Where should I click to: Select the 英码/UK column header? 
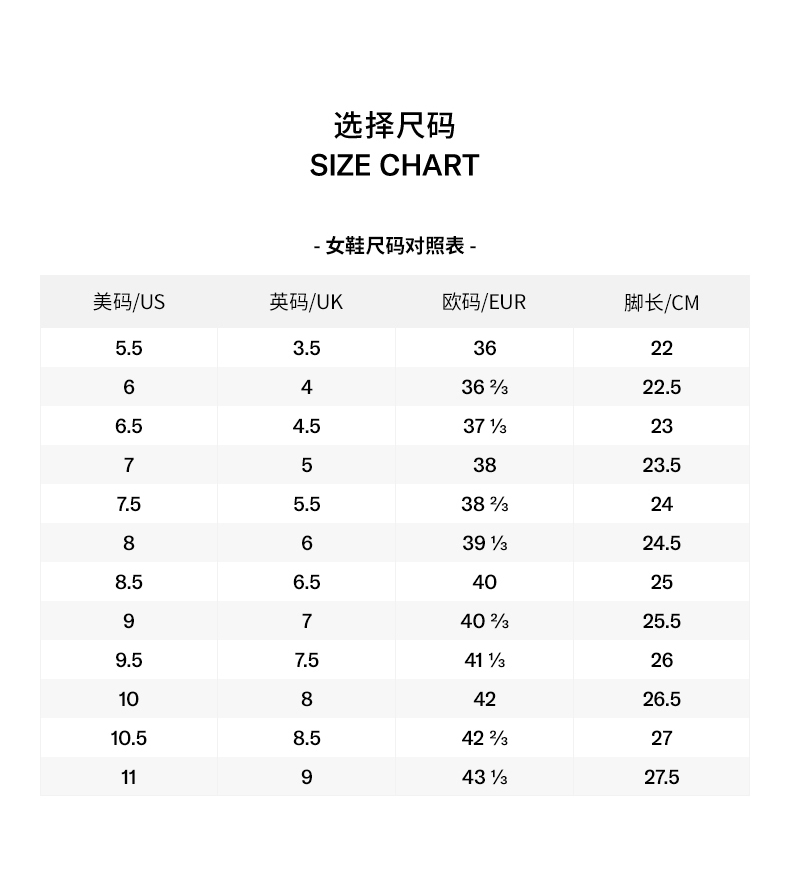coord(306,302)
